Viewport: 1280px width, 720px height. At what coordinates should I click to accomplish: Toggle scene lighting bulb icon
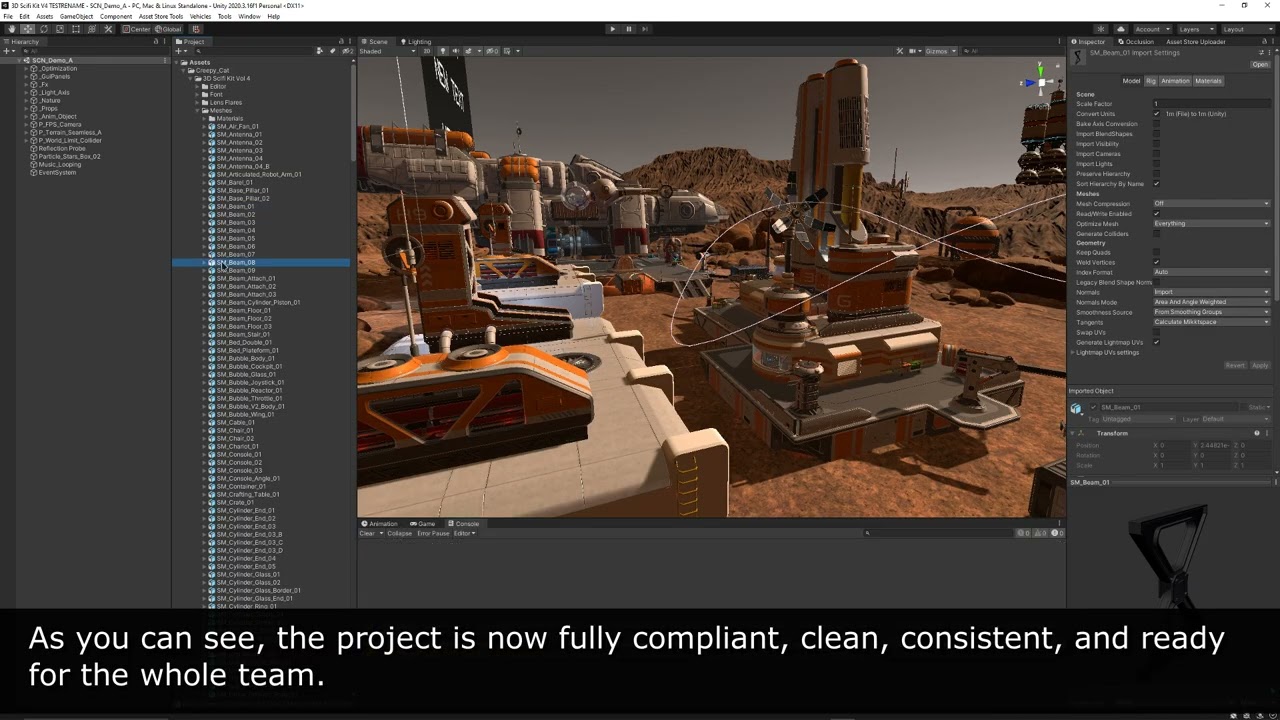pyautogui.click(x=443, y=51)
